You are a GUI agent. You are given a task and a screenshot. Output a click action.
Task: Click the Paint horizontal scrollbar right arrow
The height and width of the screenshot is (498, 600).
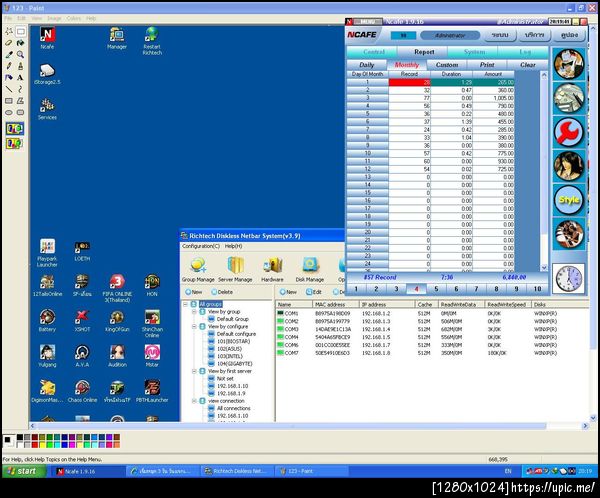click(x=585, y=426)
